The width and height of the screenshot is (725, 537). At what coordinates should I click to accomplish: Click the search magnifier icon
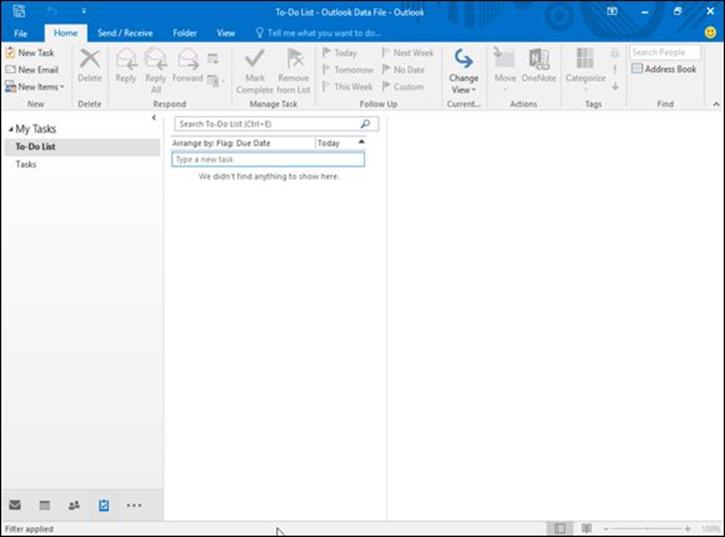(x=366, y=123)
